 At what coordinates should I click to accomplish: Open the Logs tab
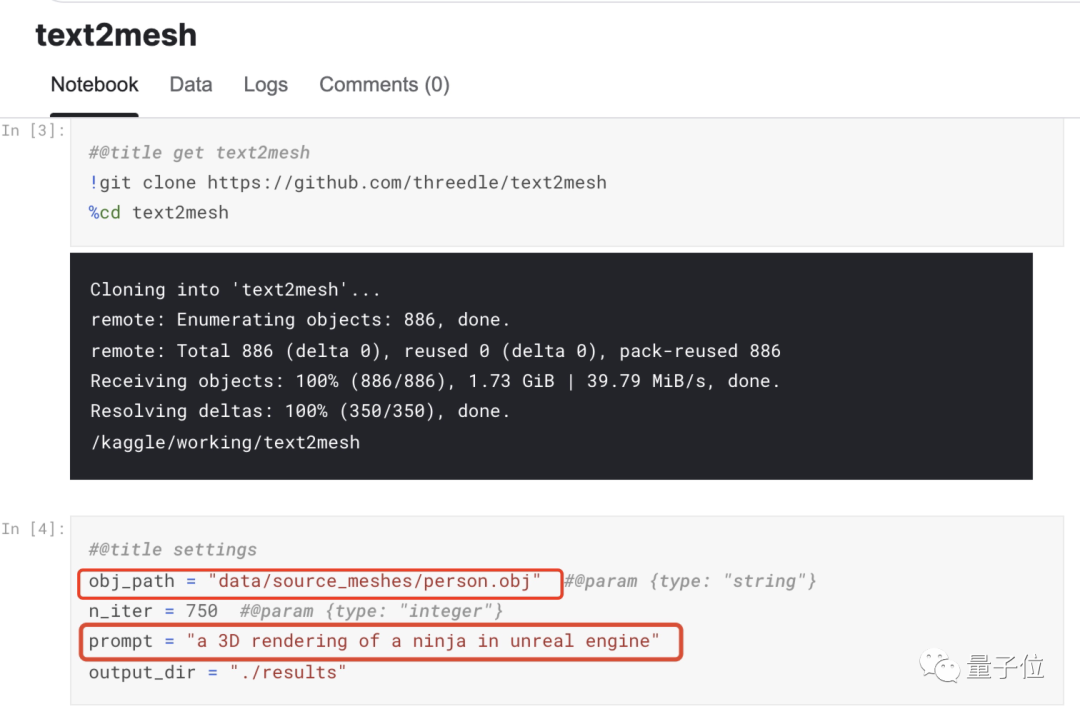pos(265,85)
